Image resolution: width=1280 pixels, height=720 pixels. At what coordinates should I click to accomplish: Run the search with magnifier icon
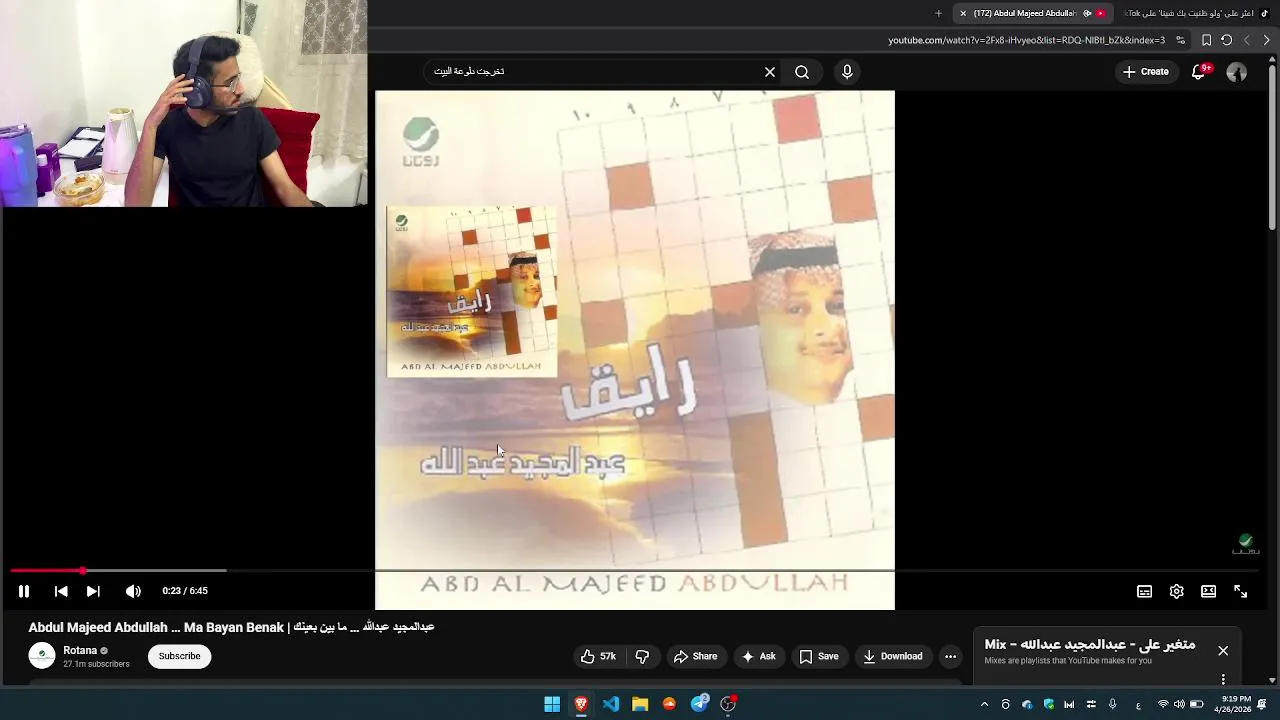click(x=802, y=72)
